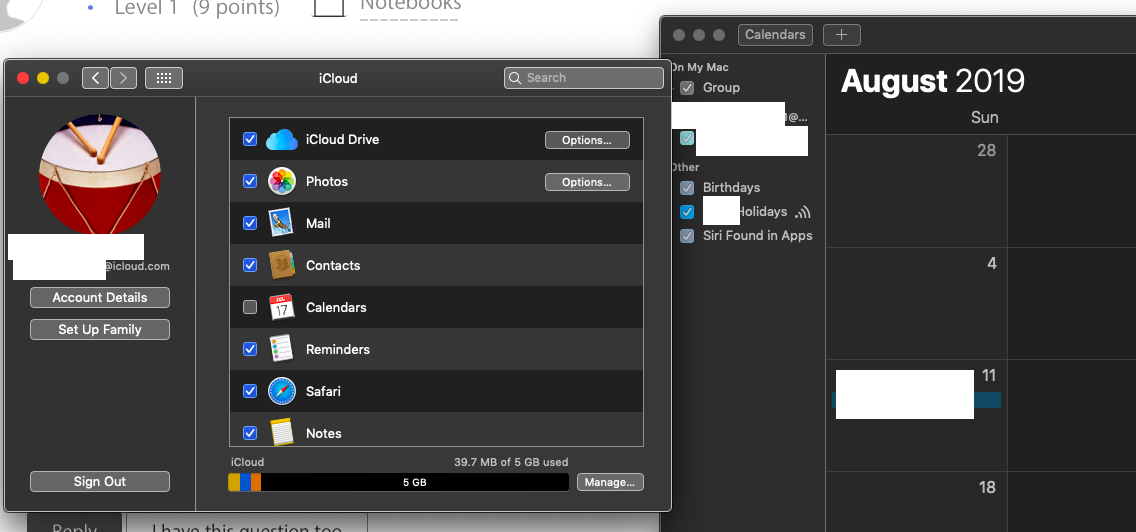Click the Search field in iCloud window
Viewport: 1136px width, 532px height.
(x=584, y=78)
